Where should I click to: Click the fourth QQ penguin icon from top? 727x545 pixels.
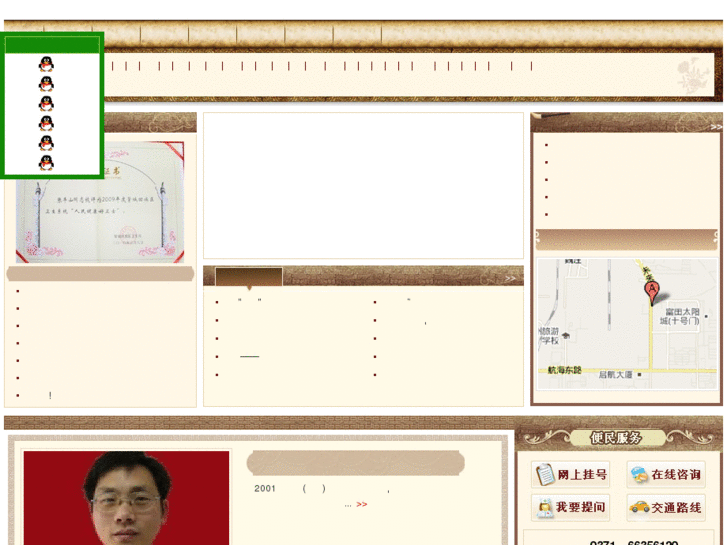[x=46, y=123]
